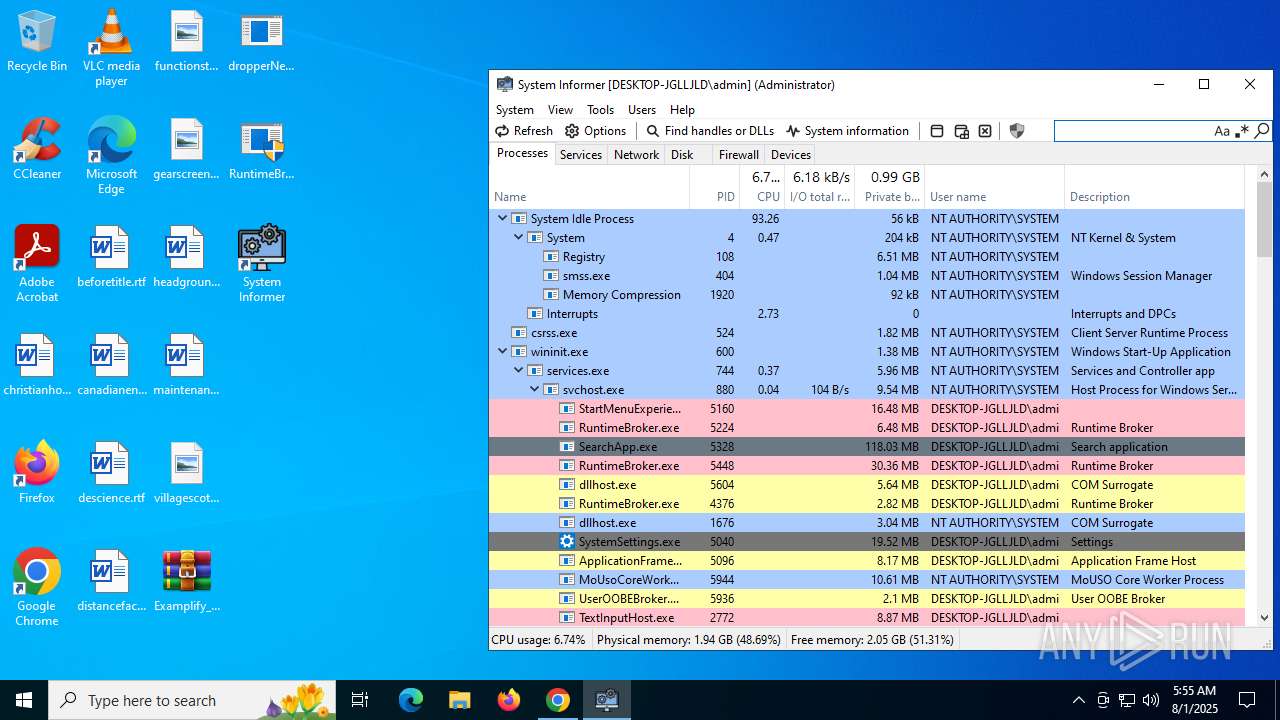Sort by the Private bytes column header
The height and width of the screenshot is (720, 1280).
pos(890,187)
